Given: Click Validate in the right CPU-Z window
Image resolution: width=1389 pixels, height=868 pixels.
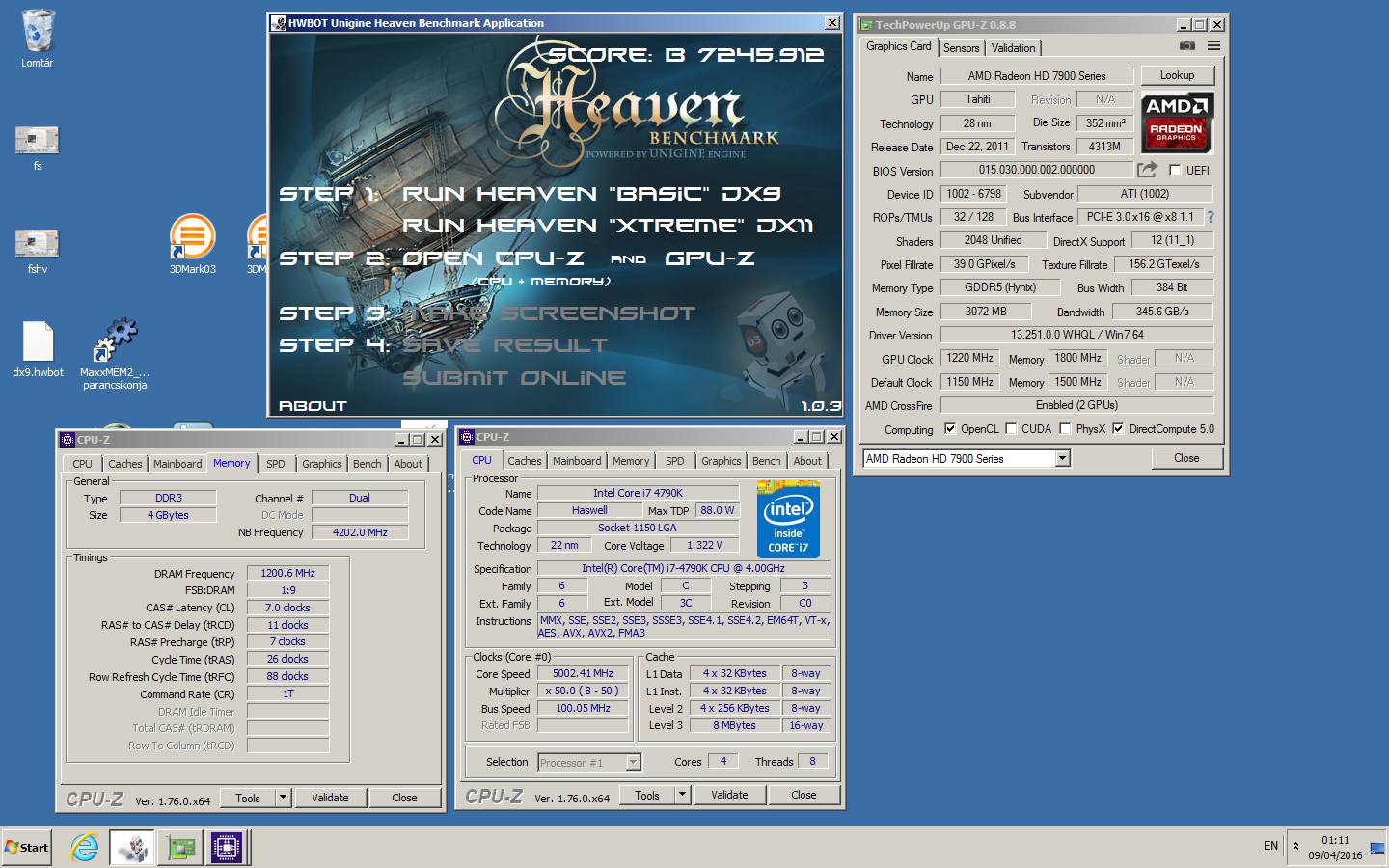Looking at the screenshot, I should coord(729,795).
